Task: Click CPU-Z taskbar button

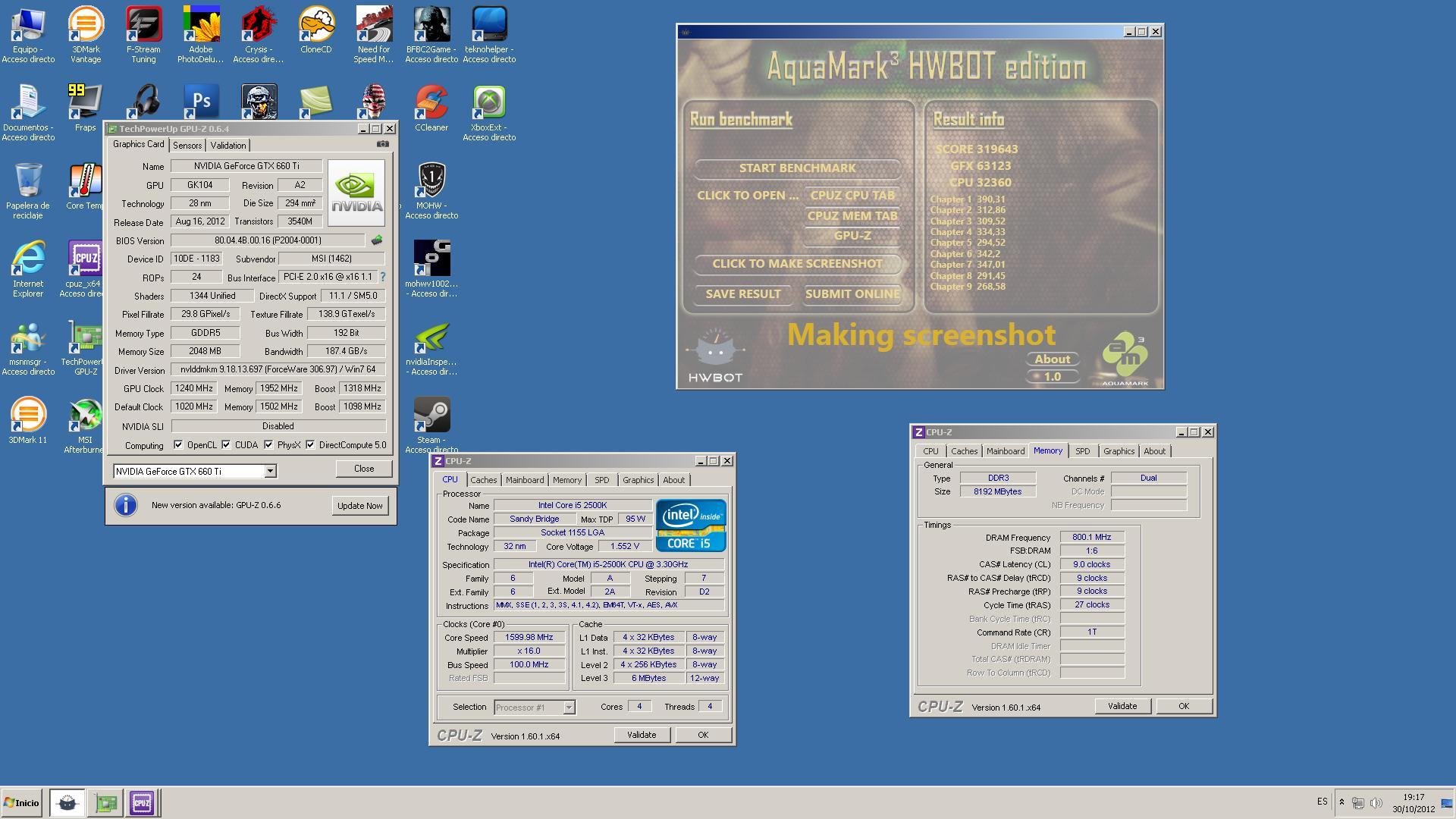Action: [142, 803]
